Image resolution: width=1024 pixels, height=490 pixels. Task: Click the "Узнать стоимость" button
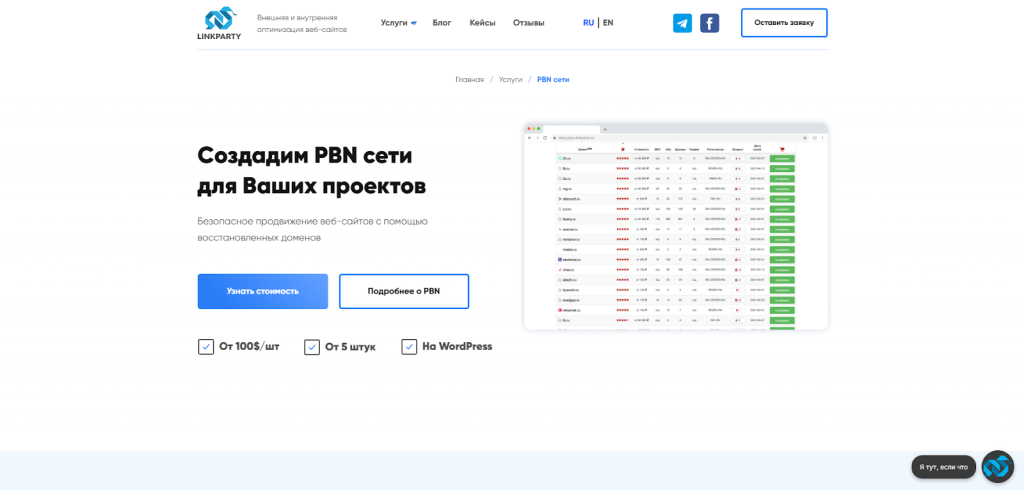[x=262, y=291]
